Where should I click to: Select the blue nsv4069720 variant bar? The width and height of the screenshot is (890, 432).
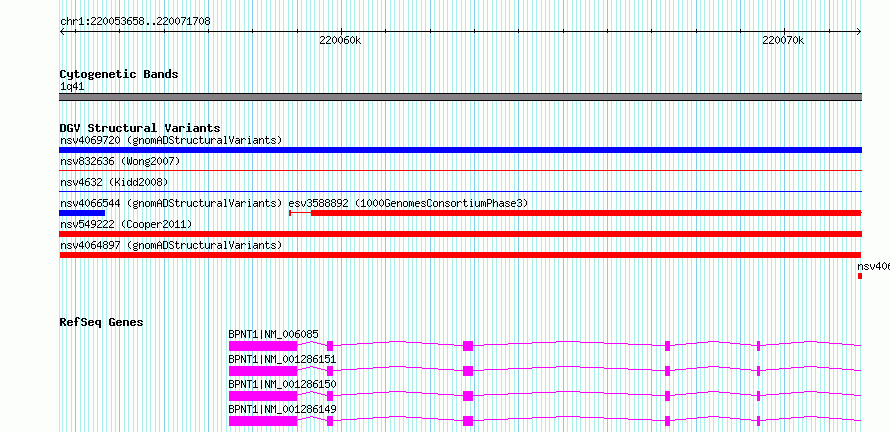460,150
